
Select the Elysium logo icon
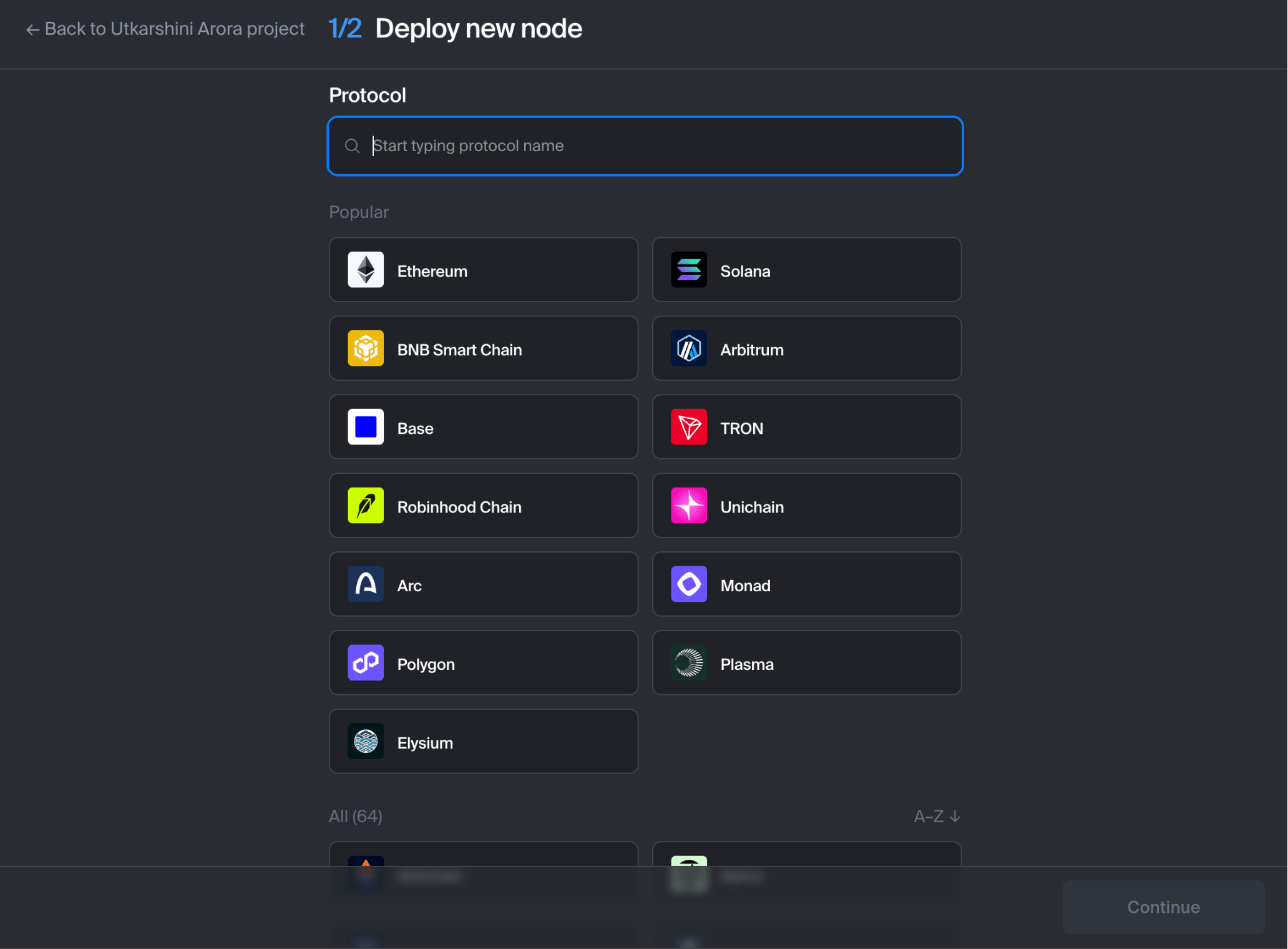[x=366, y=742]
